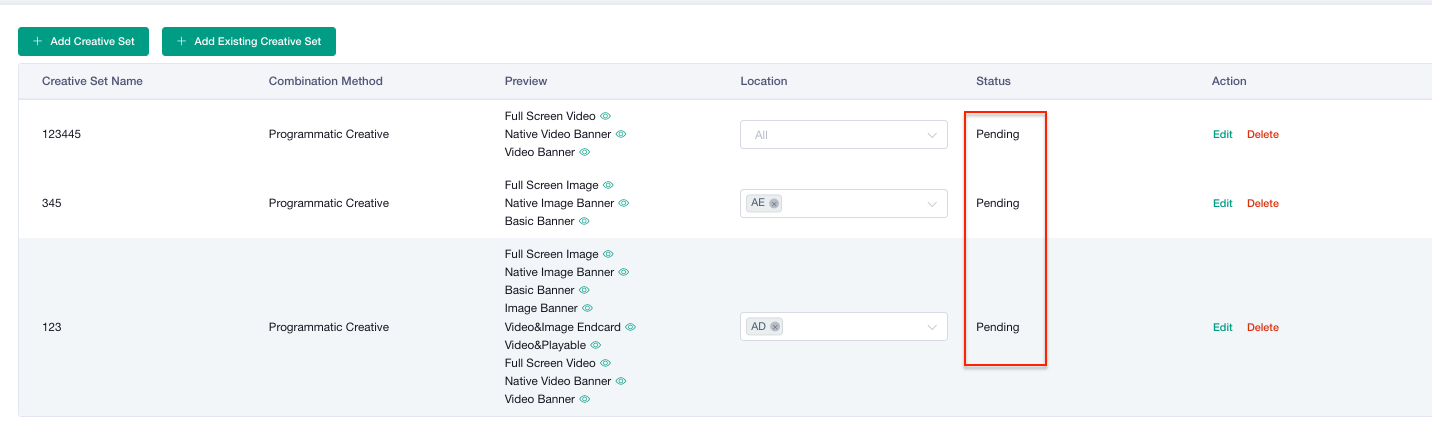The height and width of the screenshot is (427, 1432).
Task: Preview Video&Image Endcard eye icon
Action: pyautogui.click(x=631, y=327)
